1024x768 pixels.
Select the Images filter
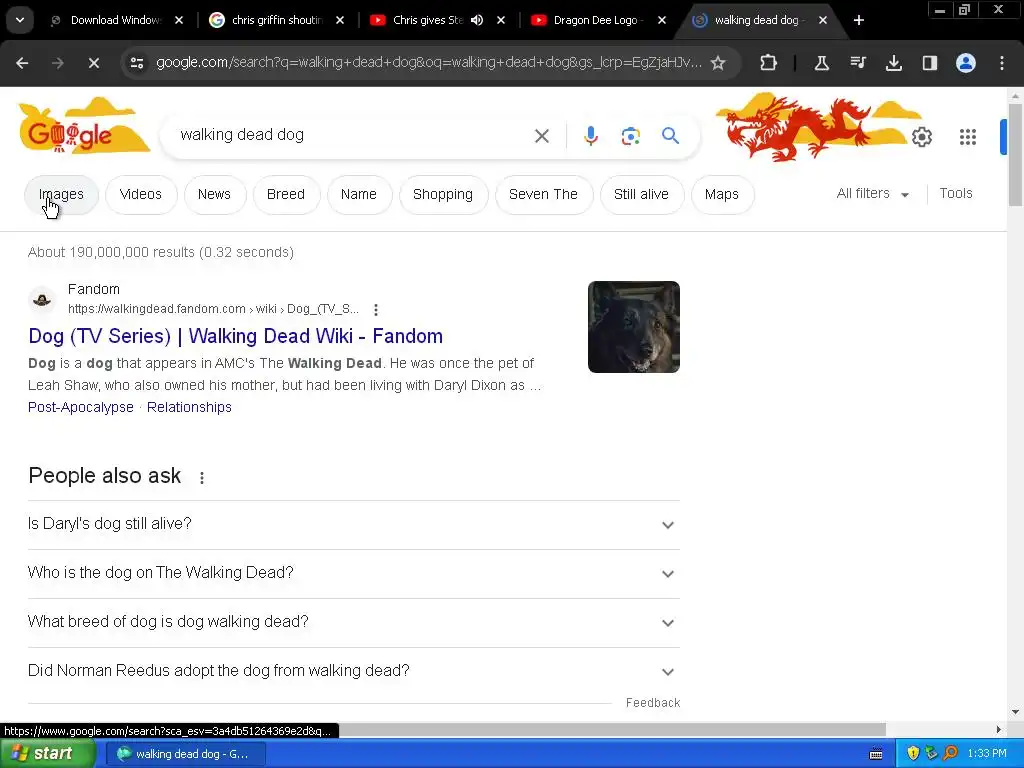click(x=61, y=195)
